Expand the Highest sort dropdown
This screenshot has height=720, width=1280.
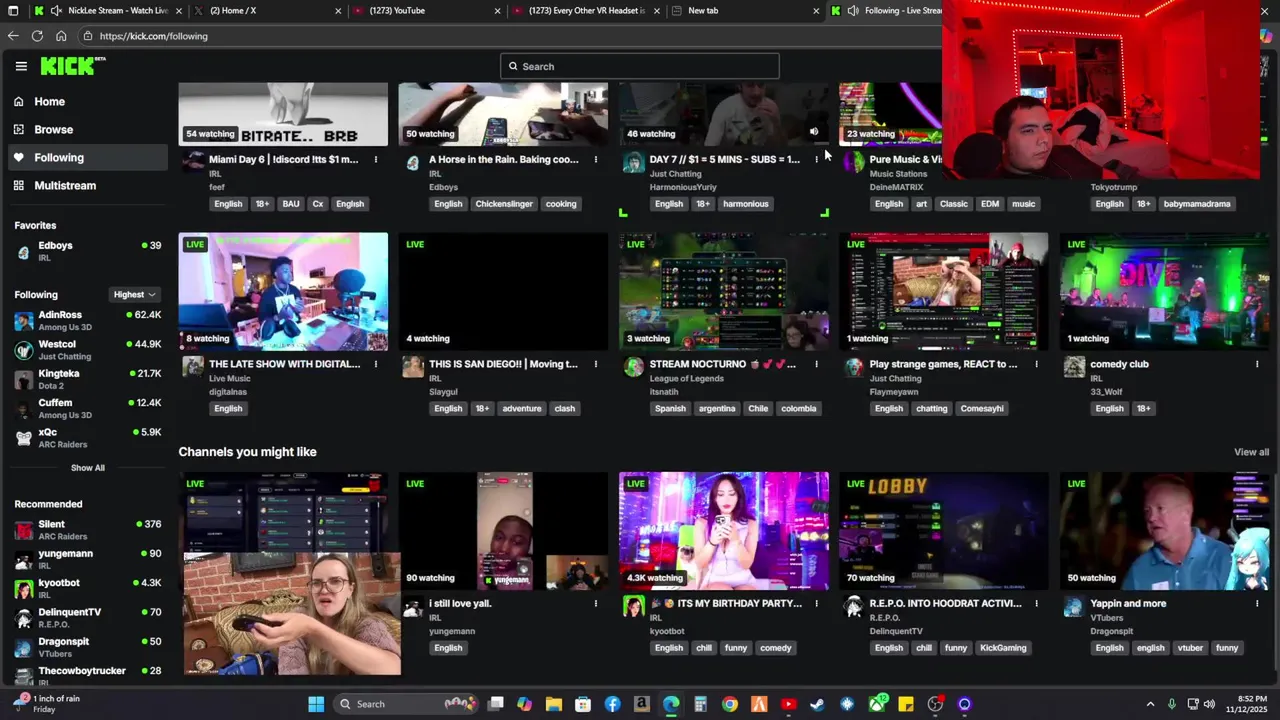pos(135,294)
